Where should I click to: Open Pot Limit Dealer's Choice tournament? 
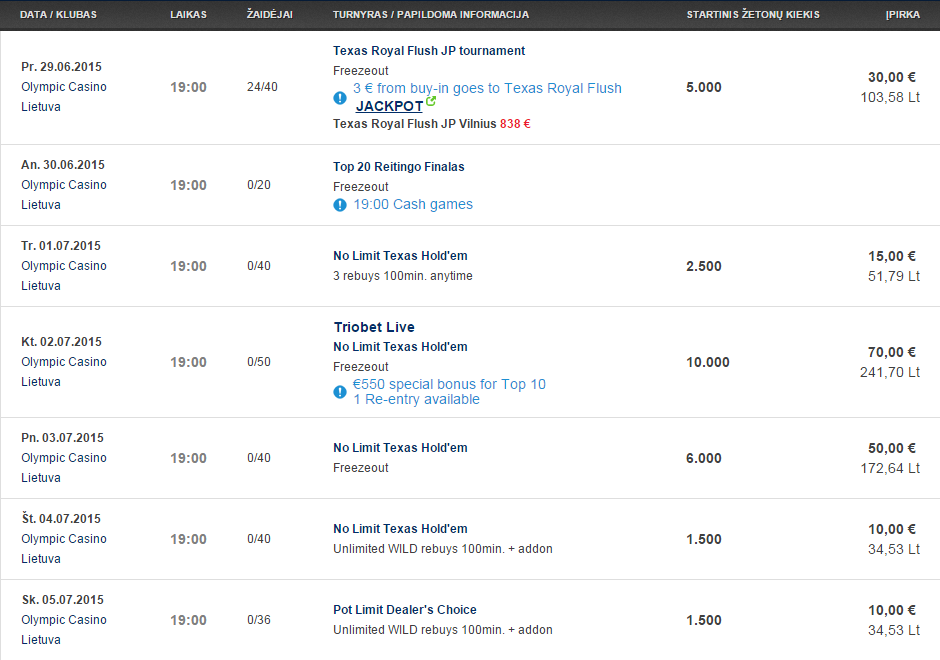point(405,610)
